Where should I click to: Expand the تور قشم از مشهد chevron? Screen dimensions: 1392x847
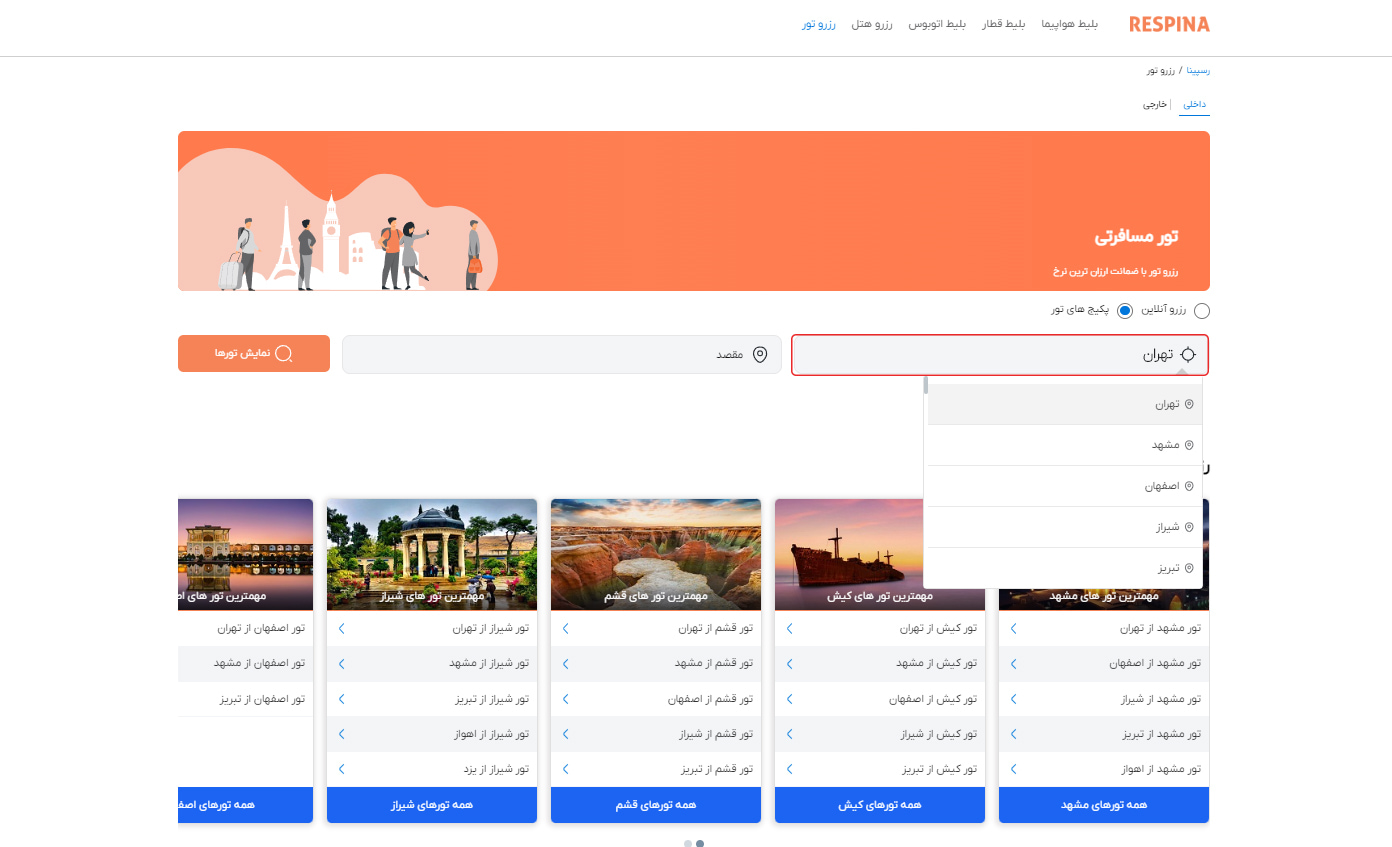[x=564, y=663]
